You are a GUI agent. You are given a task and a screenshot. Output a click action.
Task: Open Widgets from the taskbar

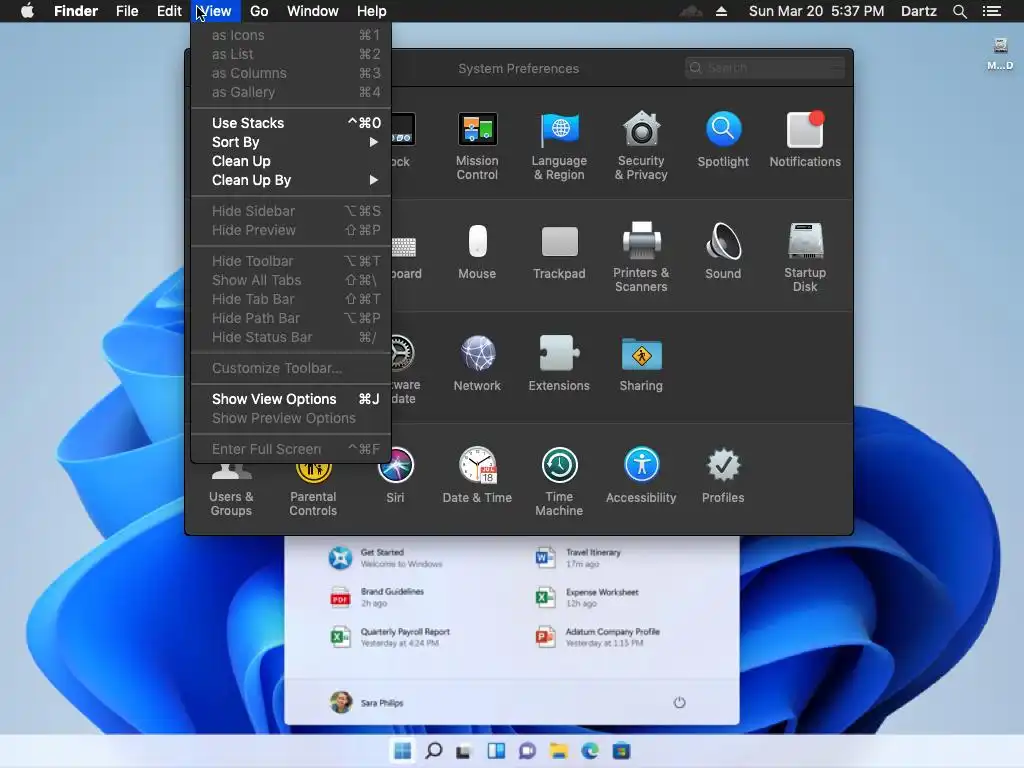[x=496, y=751]
